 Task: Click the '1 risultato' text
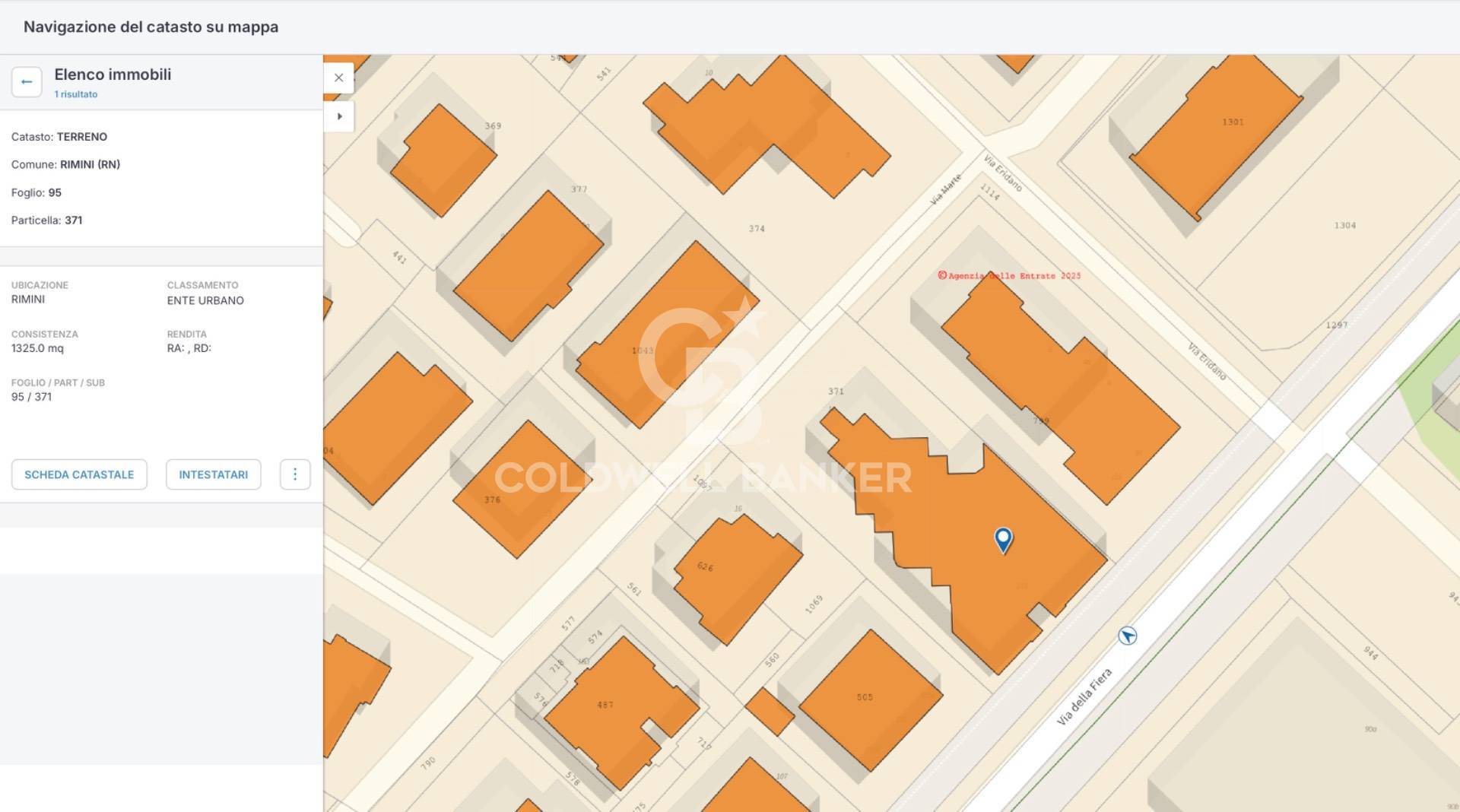(76, 94)
